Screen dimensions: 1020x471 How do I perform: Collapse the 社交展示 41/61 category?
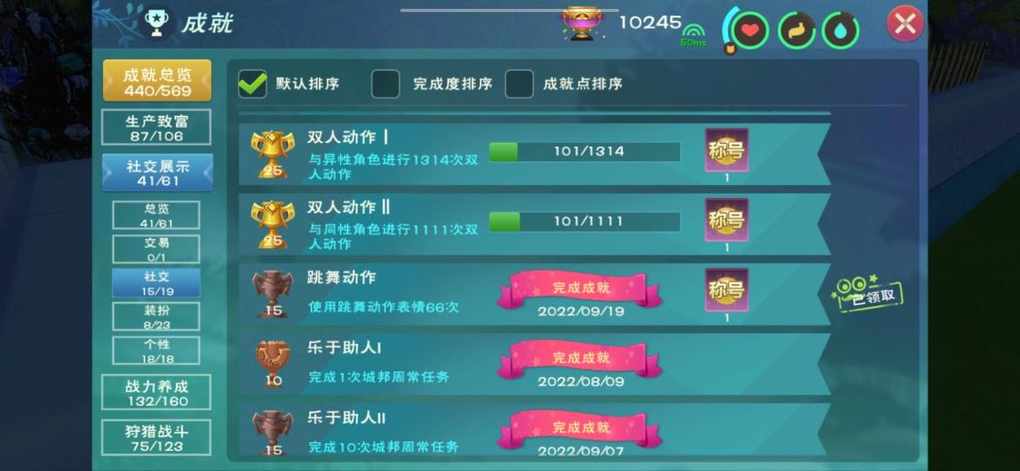click(157, 172)
